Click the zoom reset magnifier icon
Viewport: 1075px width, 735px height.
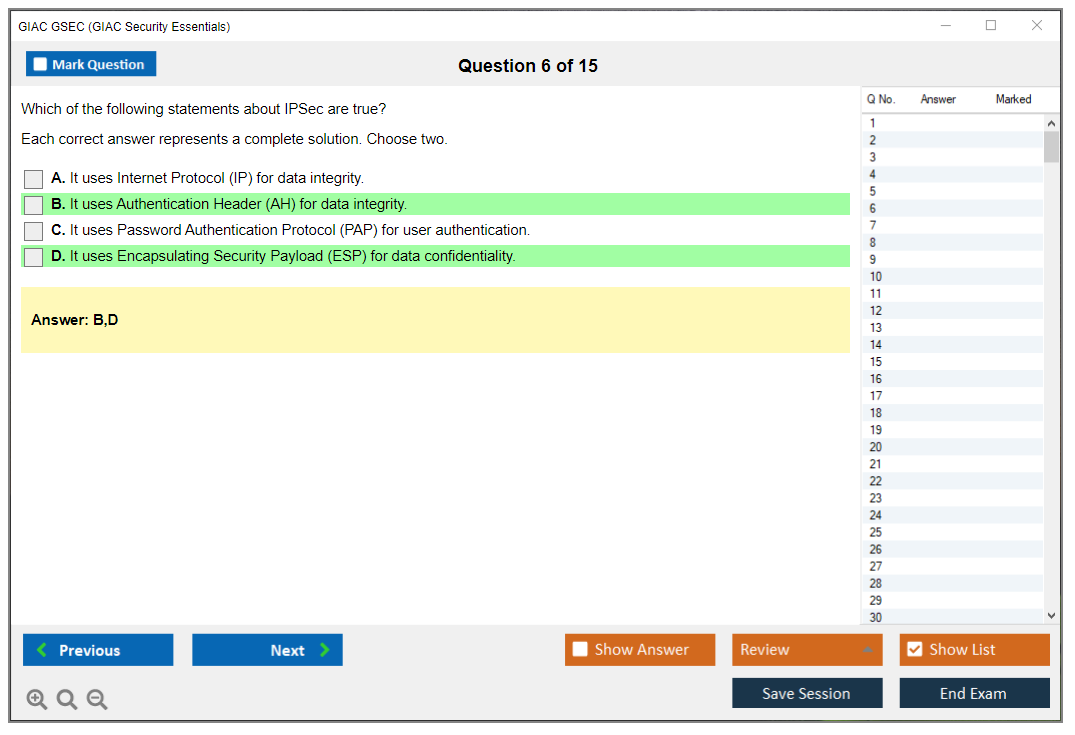pos(67,700)
